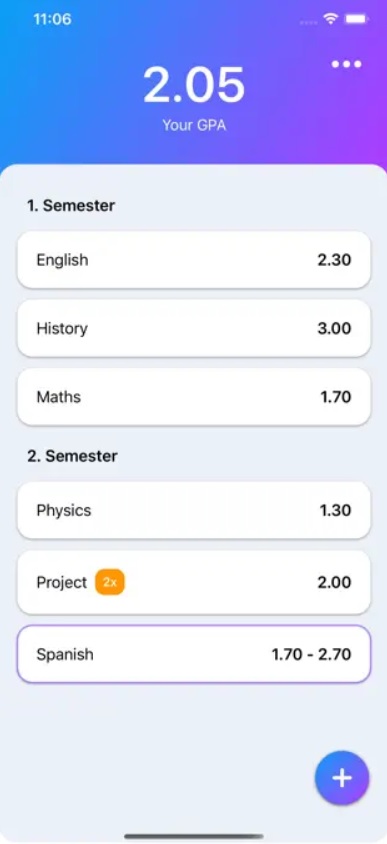Open the three-dot options menu
The width and height of the screenshot is (387, 844).
(x=346, y=65)
